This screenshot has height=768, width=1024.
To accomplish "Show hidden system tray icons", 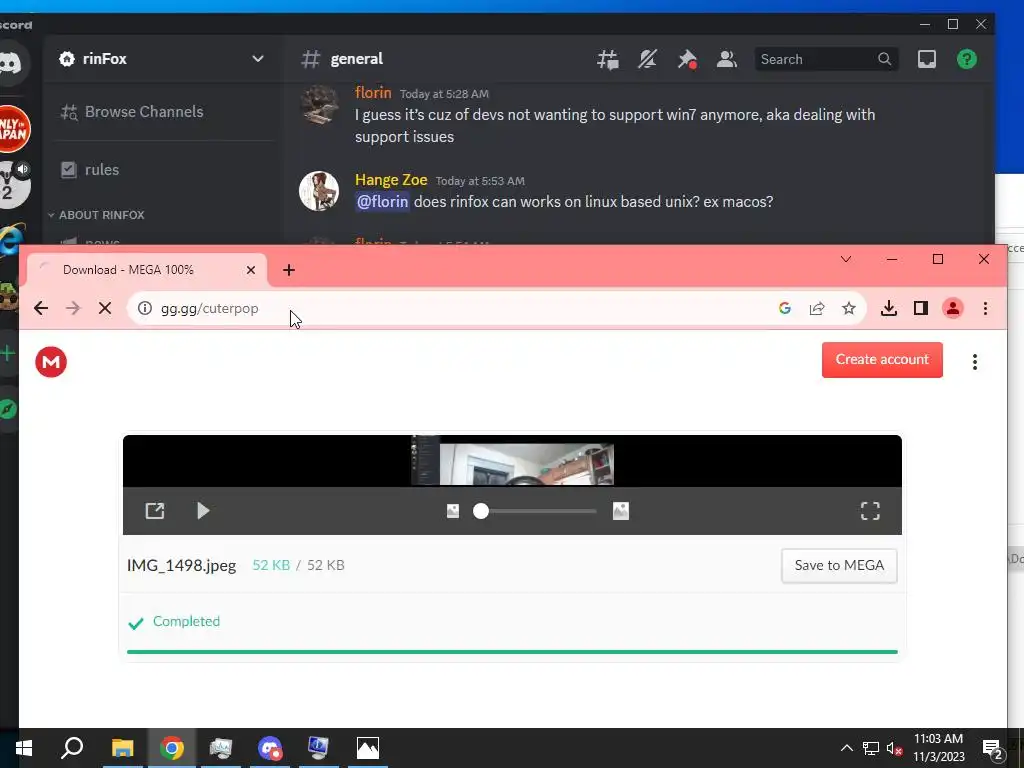I will click(846, 748).
